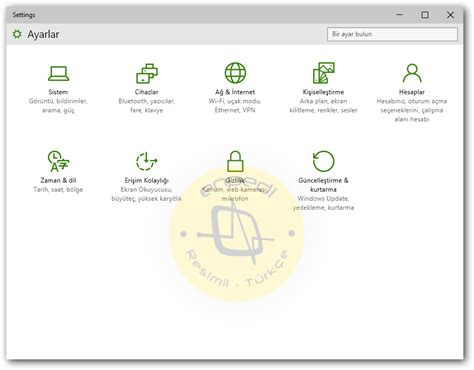Minimize the Settings window

click(400, 15)
